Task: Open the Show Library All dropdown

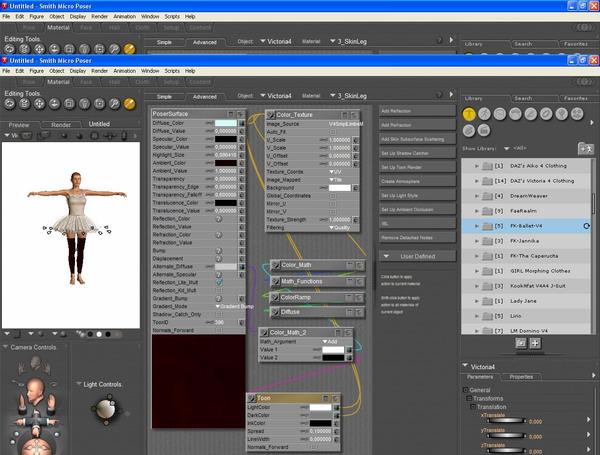Action: coord(515,148)
